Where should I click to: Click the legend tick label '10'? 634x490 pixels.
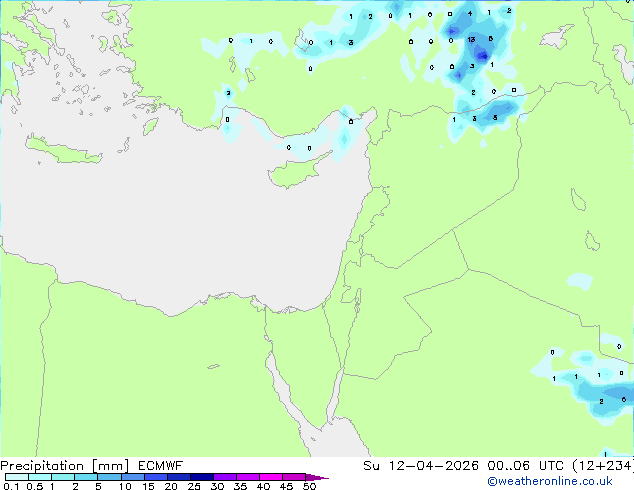125,486
